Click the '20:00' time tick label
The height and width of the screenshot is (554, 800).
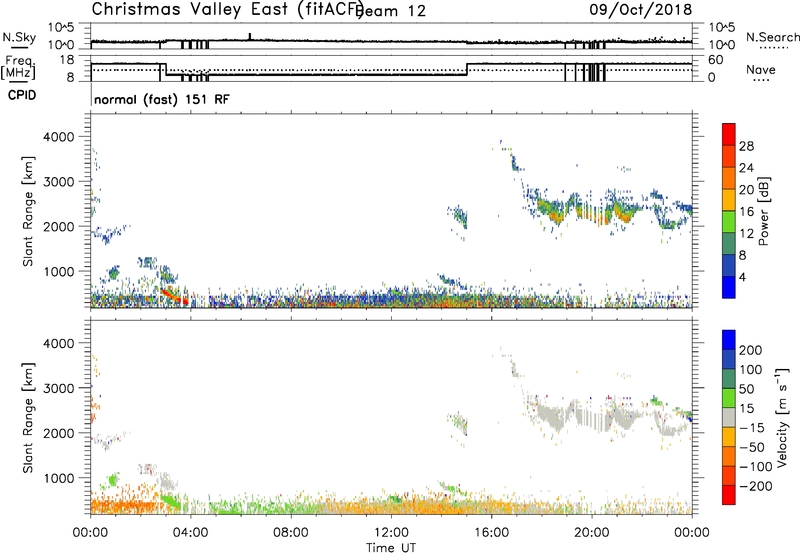[591, 533]
